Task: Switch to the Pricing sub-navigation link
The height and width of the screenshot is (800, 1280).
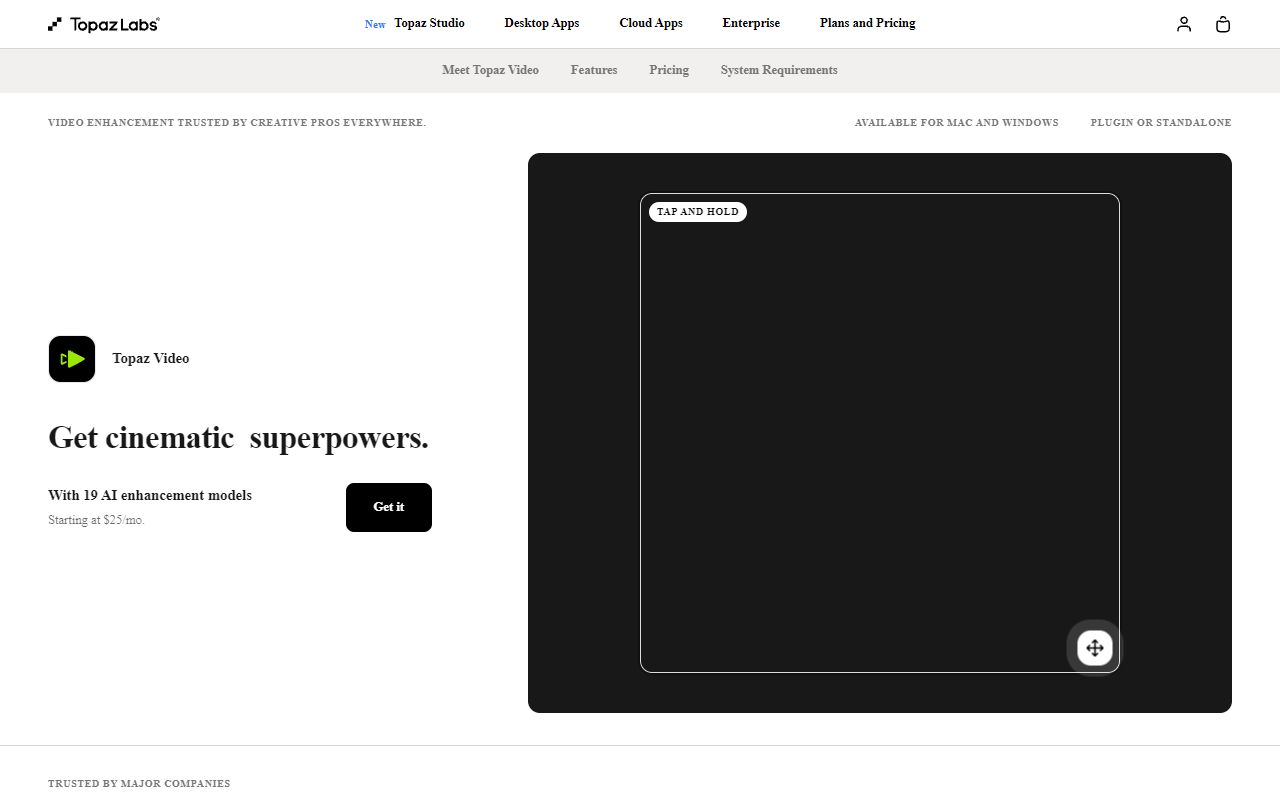Action: pyautogui.click(x=669, y=70)
